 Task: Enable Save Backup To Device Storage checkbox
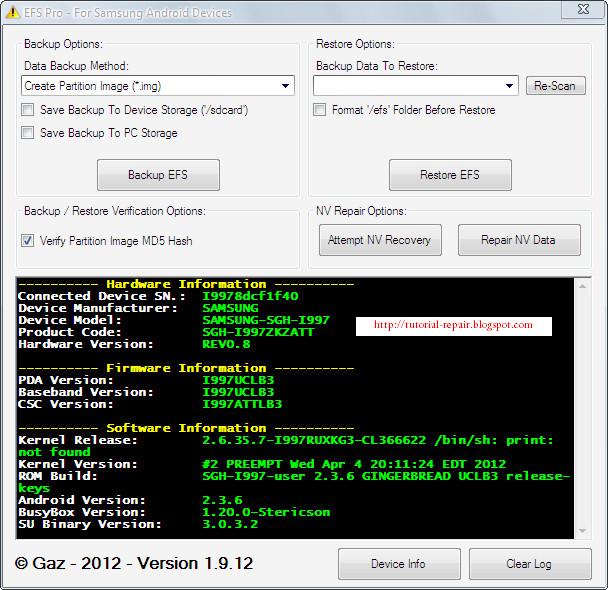click(28, 110)
